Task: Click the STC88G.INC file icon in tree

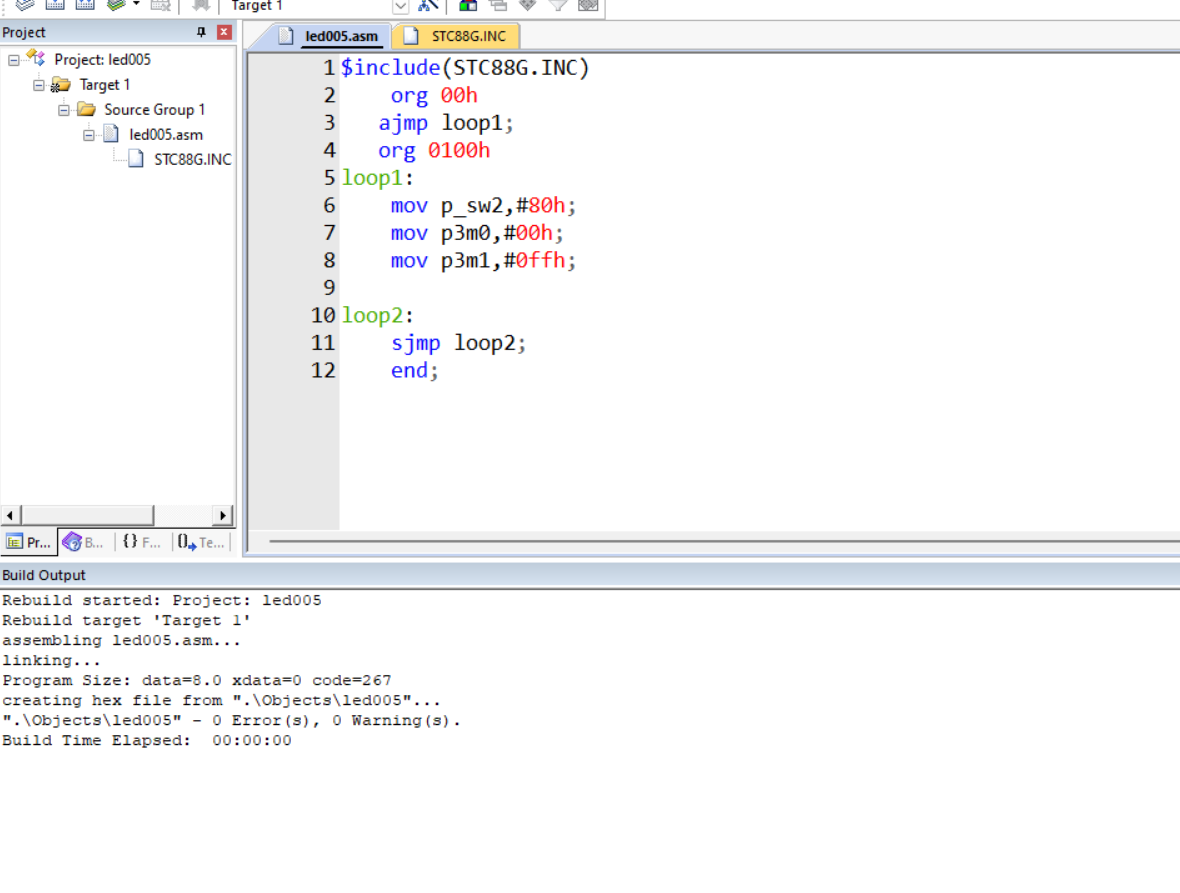Action: pos(136,159)
